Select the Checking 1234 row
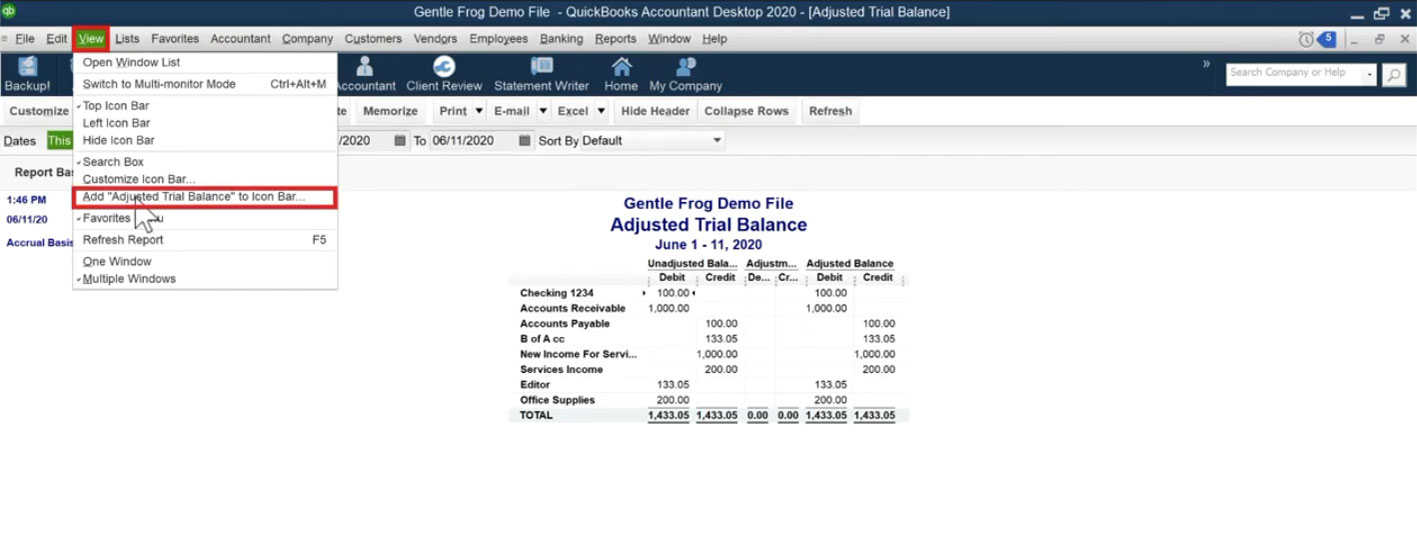The width and height of the screenshot is (1417, 558). [708, 293]
